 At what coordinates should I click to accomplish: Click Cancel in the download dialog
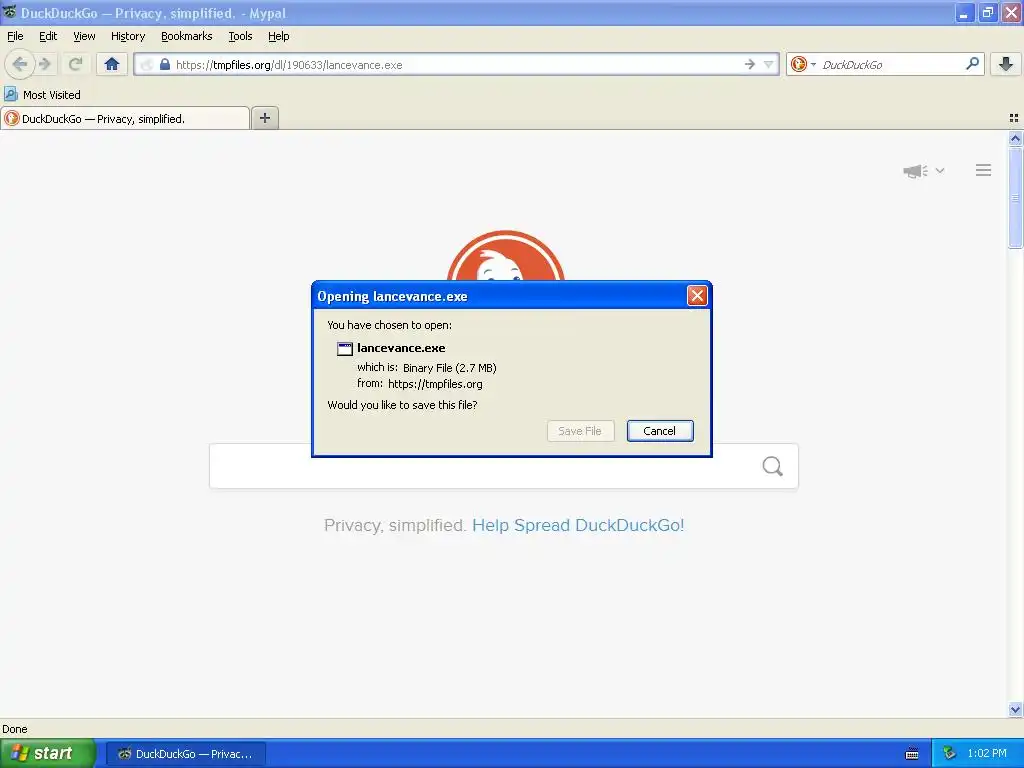[x=660, y=431]
